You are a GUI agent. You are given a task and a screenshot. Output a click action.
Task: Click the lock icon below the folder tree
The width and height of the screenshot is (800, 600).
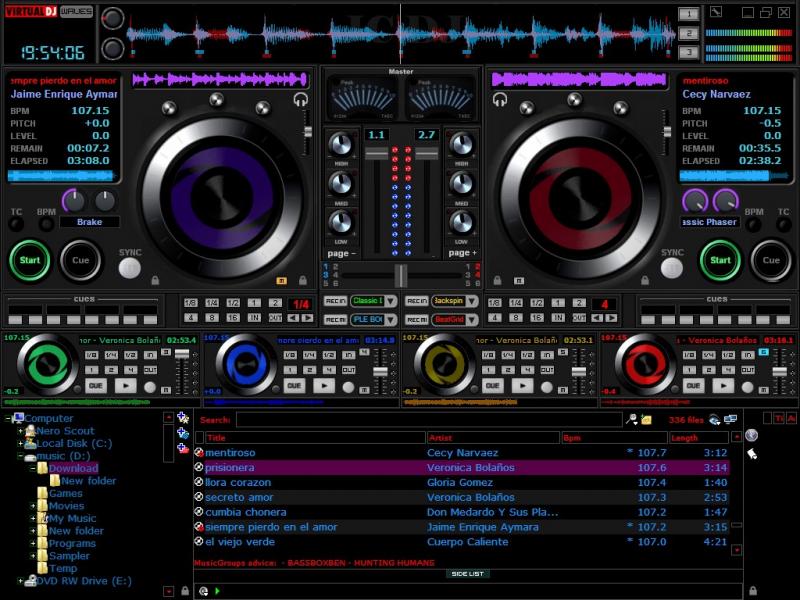click(185, 591)
